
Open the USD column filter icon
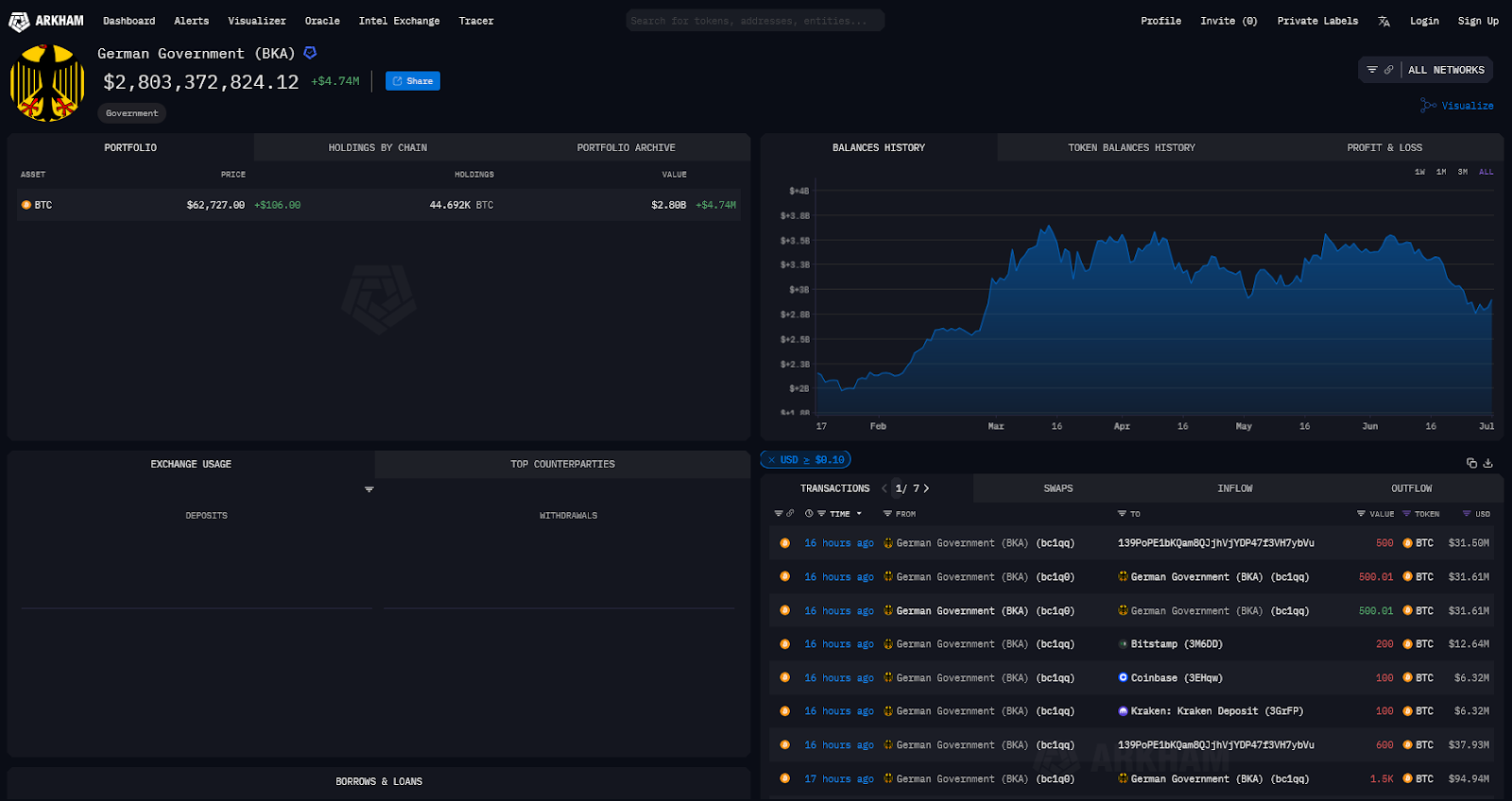(1467, 514)
